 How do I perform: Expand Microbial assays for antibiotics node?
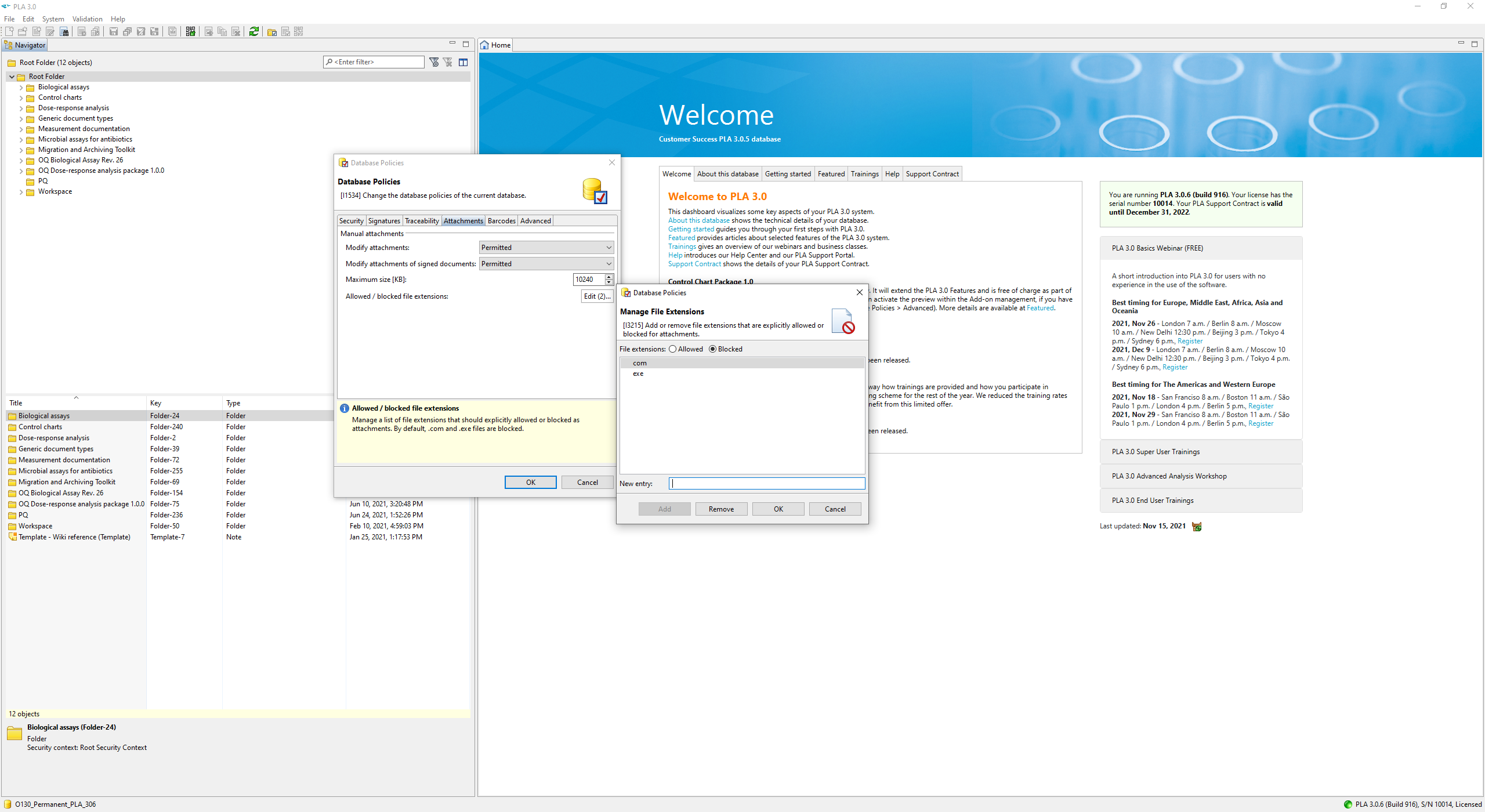click(x=21, y=140)
